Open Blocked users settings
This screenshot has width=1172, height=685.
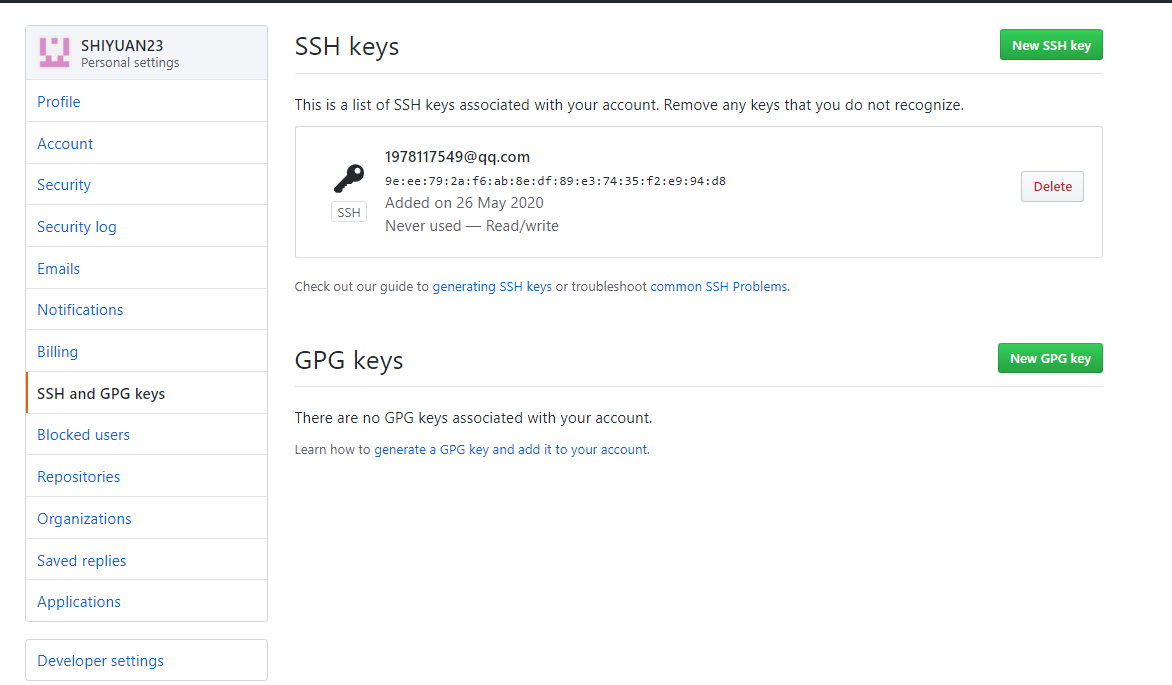(x=83, y=435)
